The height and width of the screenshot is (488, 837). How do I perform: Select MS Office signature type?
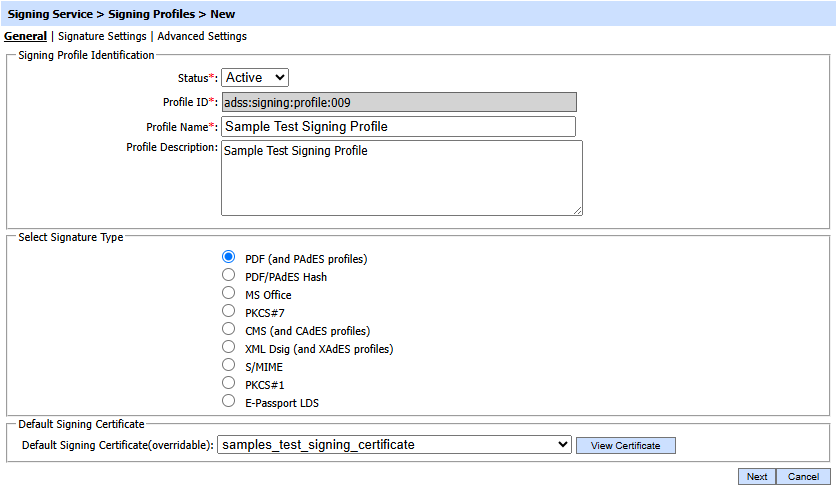click(228, 293)
